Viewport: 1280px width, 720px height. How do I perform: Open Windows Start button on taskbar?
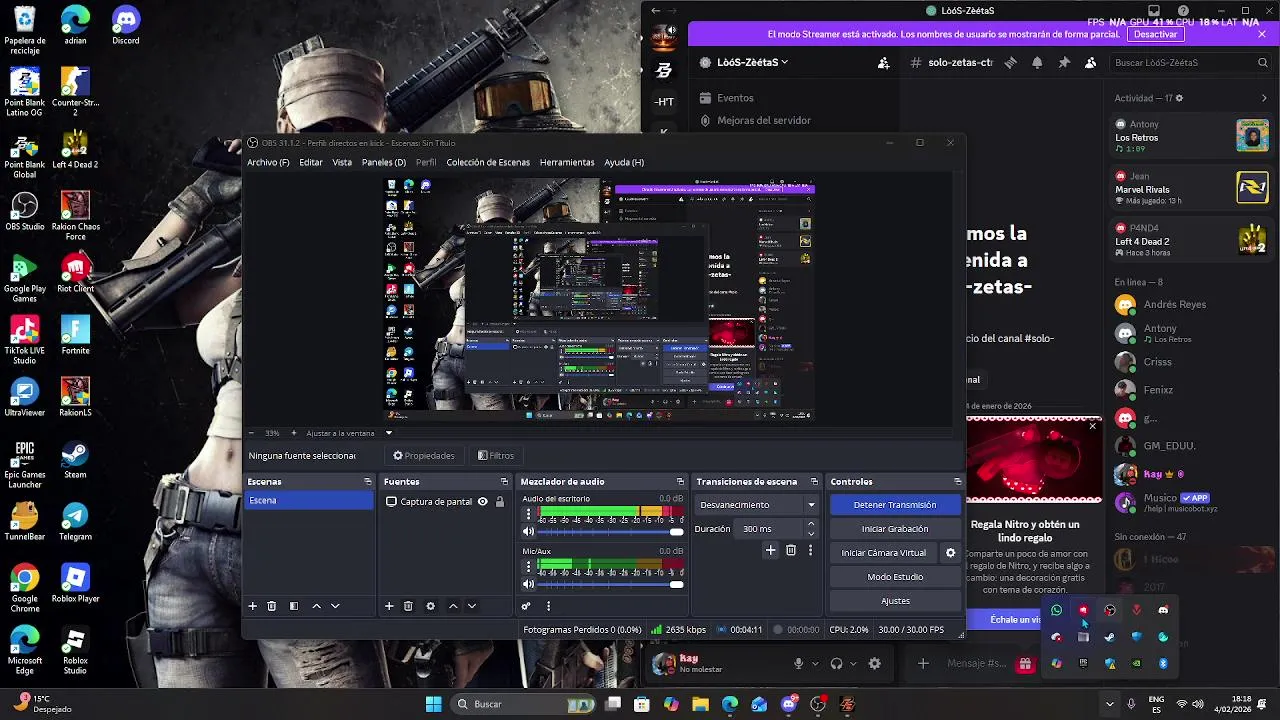click(433, 704)
